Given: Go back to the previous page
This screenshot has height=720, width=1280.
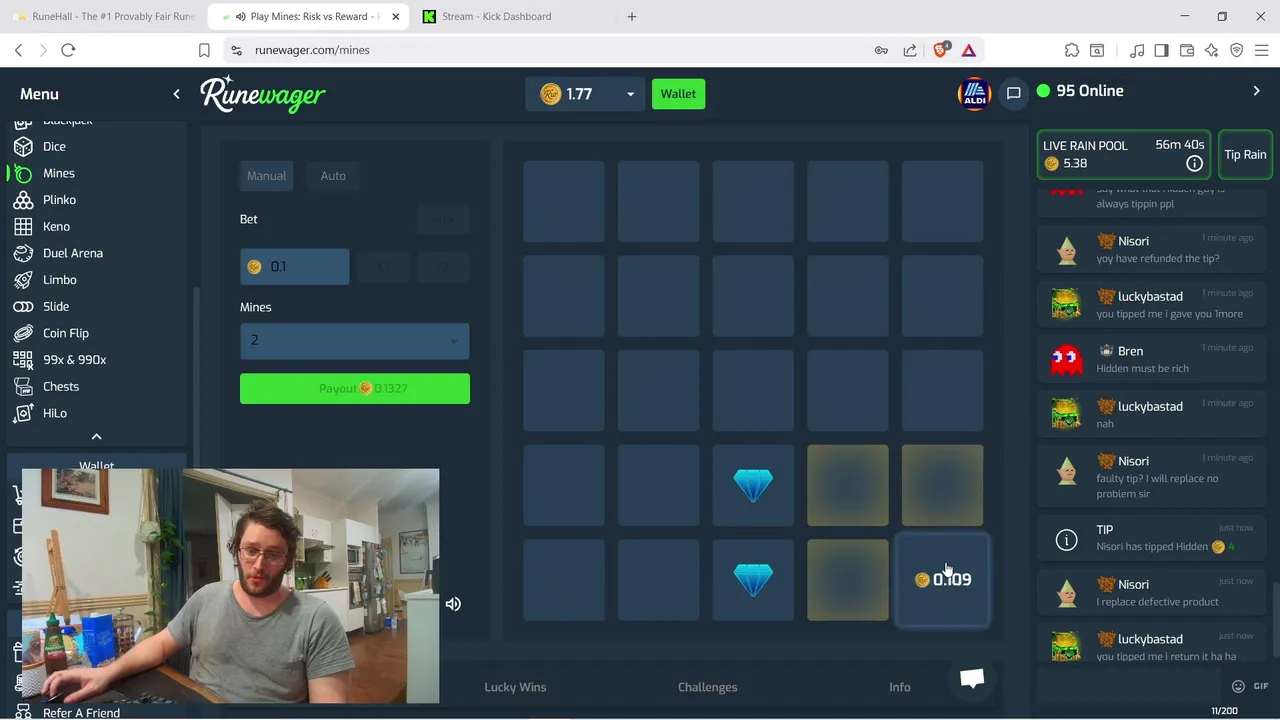Looking at the screenshot, I should coord(18,50).
